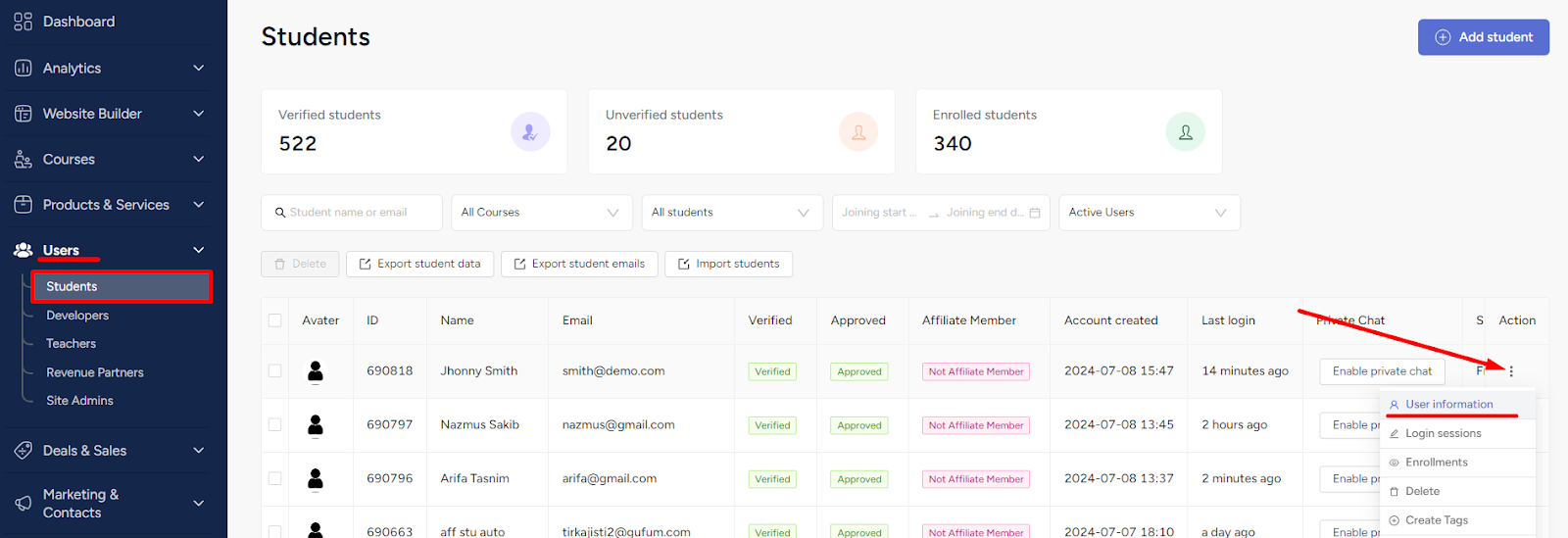
Task: Check the box for aff stu auto row
Action: [x=275, y=531]
